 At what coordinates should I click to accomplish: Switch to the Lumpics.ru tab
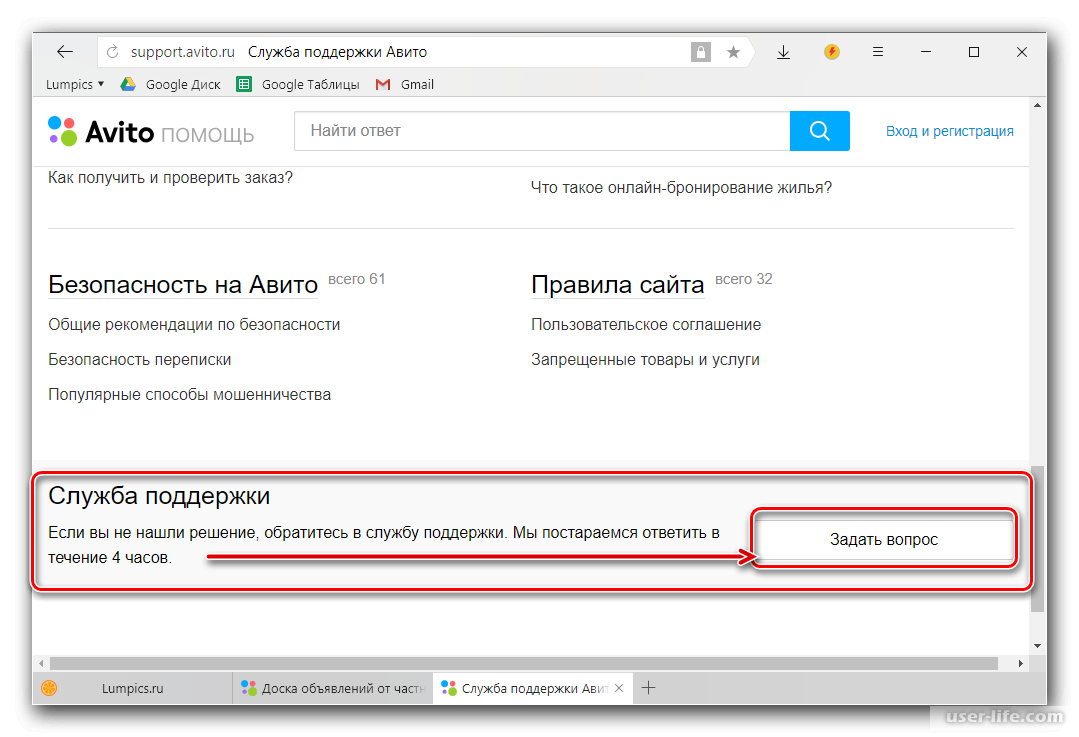[132, 688]
